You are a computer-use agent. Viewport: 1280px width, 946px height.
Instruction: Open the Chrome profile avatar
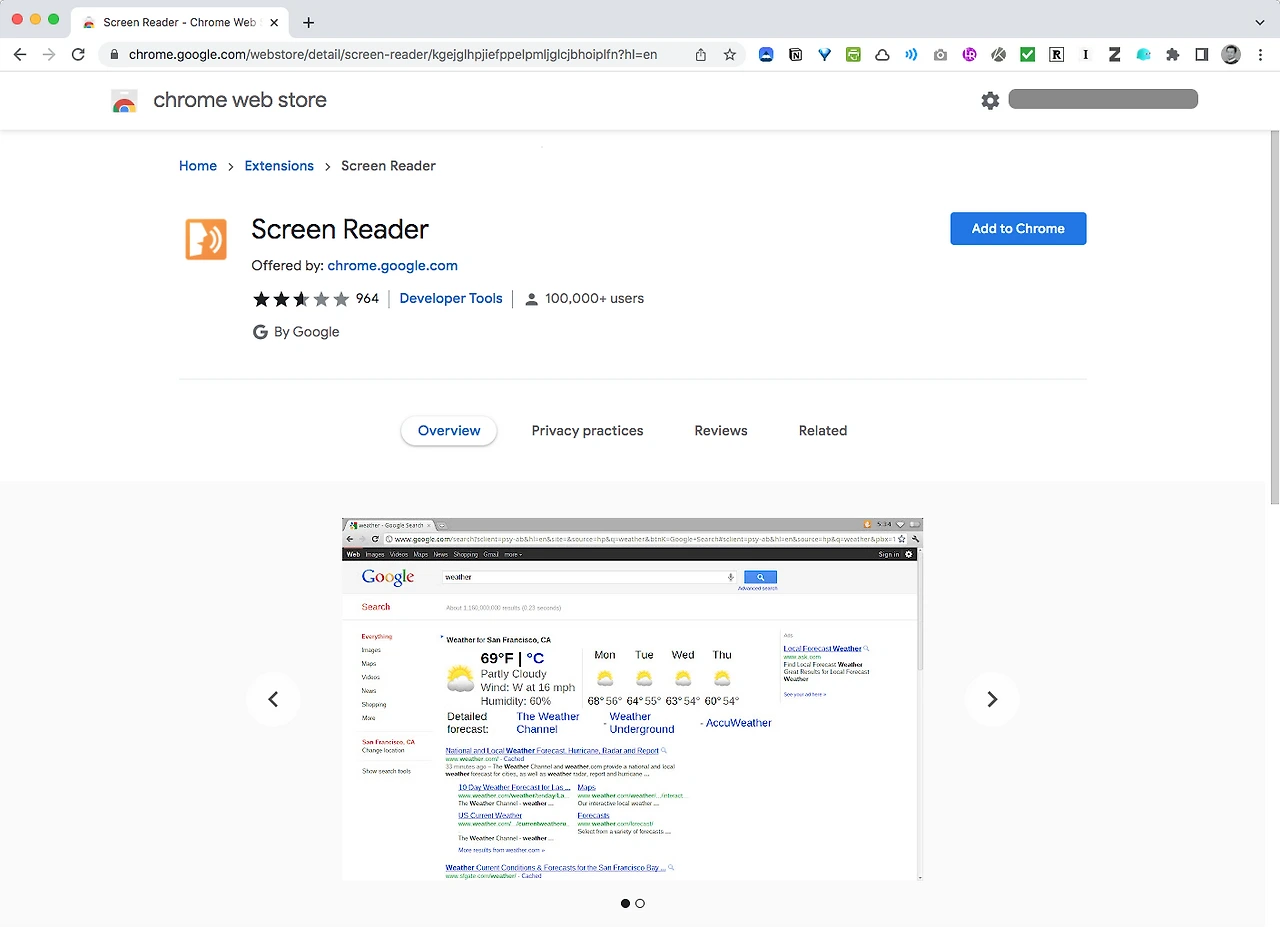[1231, 55]
